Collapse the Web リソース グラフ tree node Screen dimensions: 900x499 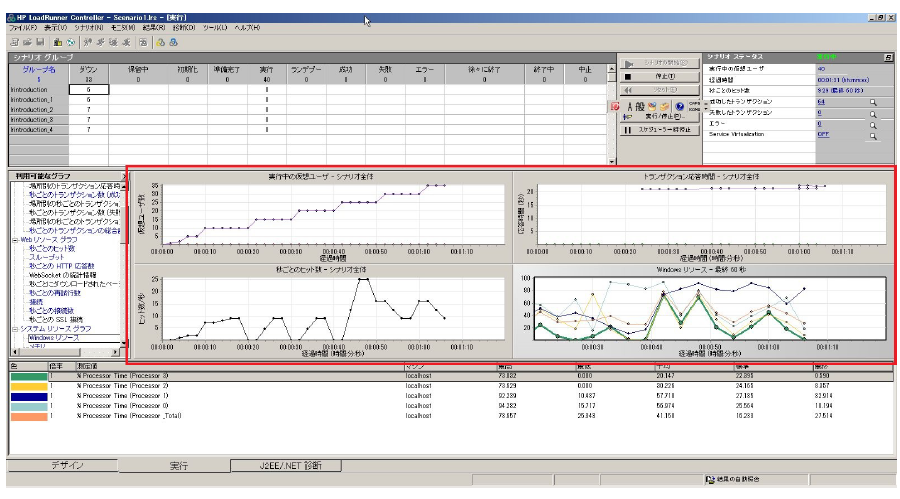click(x=13, y=240)
